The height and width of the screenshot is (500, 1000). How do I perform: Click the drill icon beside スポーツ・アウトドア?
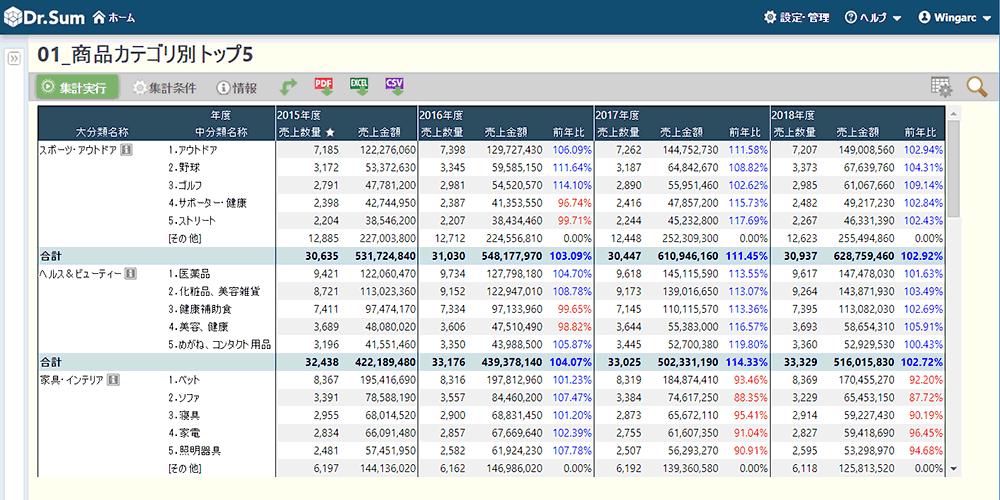tap(127, 150)
